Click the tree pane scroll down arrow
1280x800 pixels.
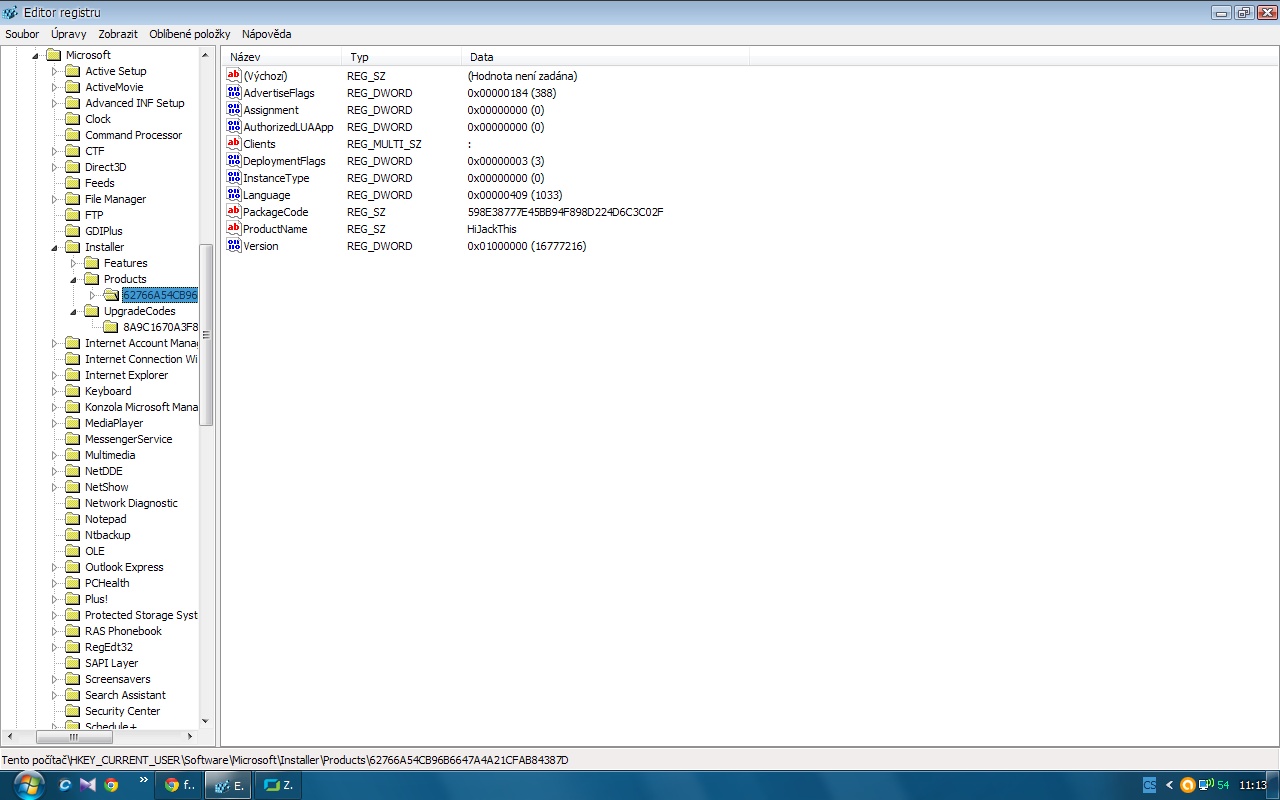point(206,721)
